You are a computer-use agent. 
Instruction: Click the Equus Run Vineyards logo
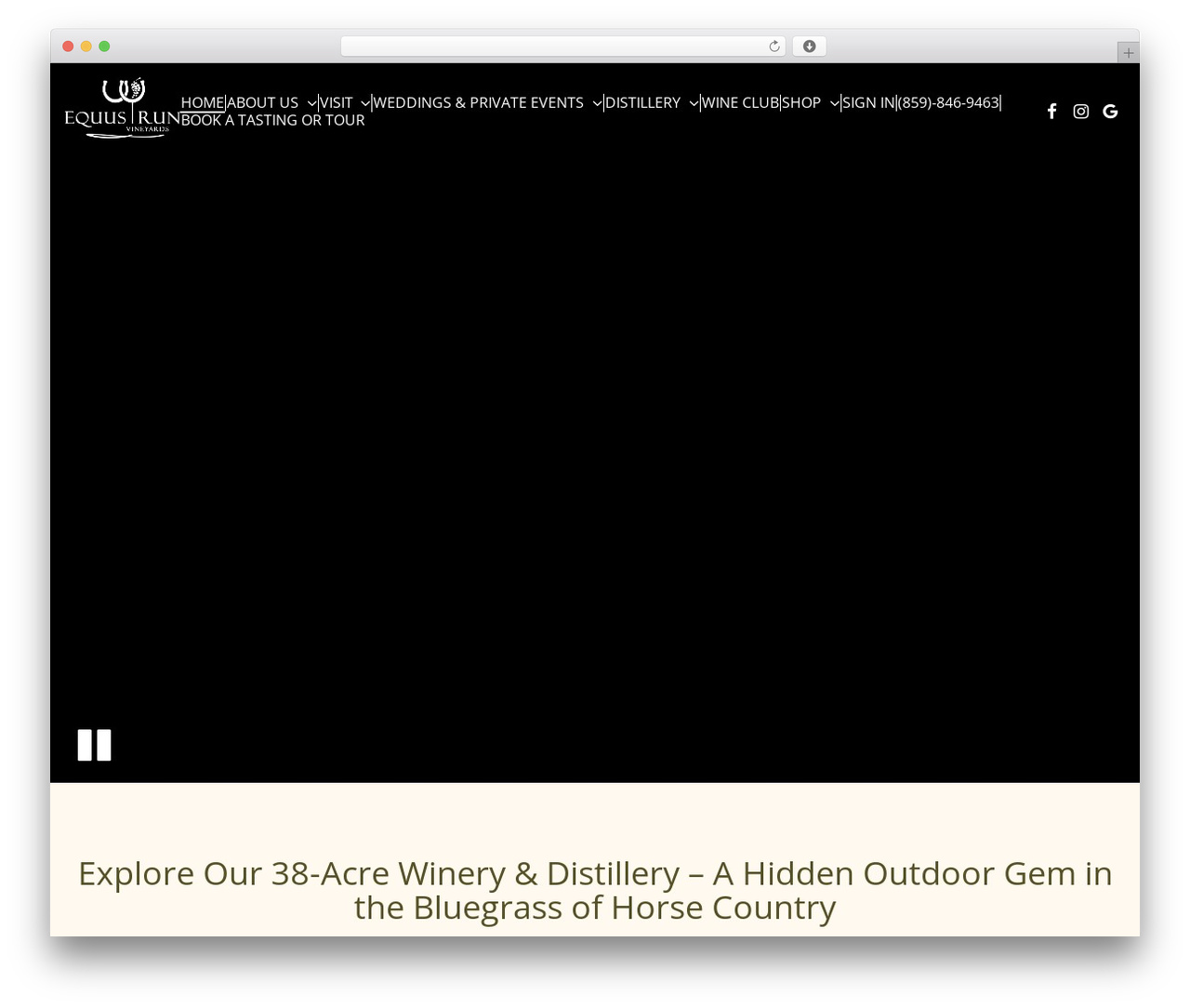tap(122, 108)
